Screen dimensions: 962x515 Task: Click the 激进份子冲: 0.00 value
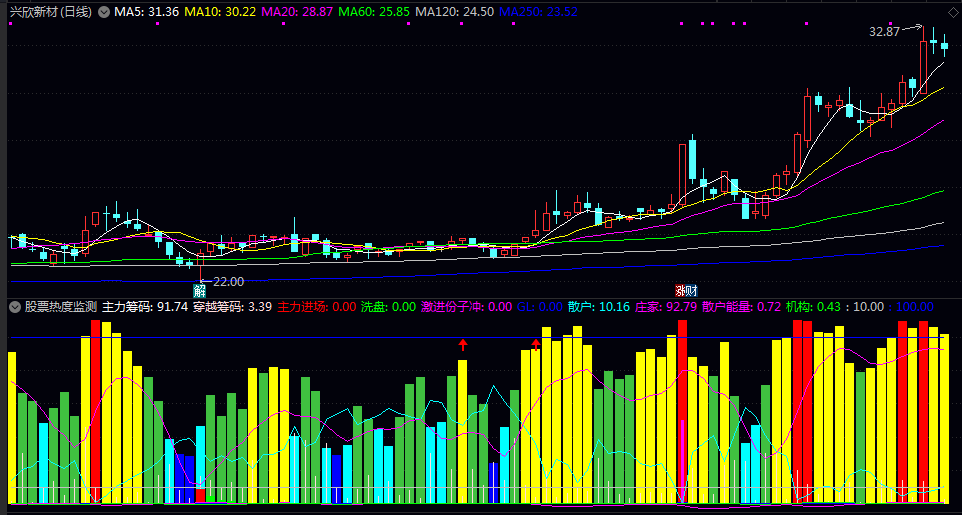(x=466, y=308)
